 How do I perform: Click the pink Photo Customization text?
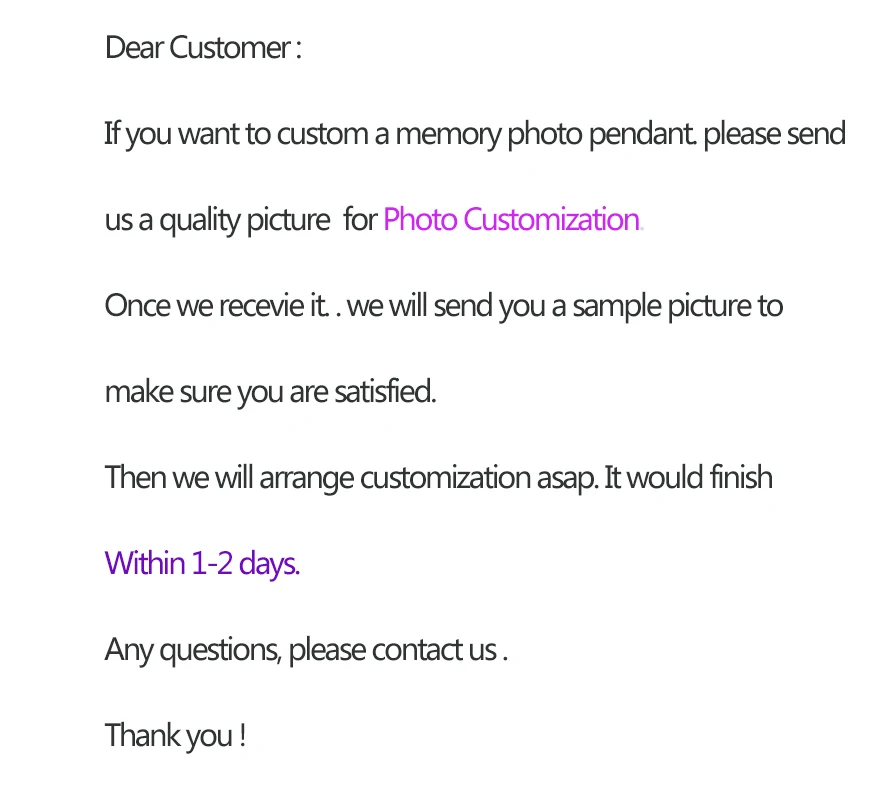click(513, 220)
